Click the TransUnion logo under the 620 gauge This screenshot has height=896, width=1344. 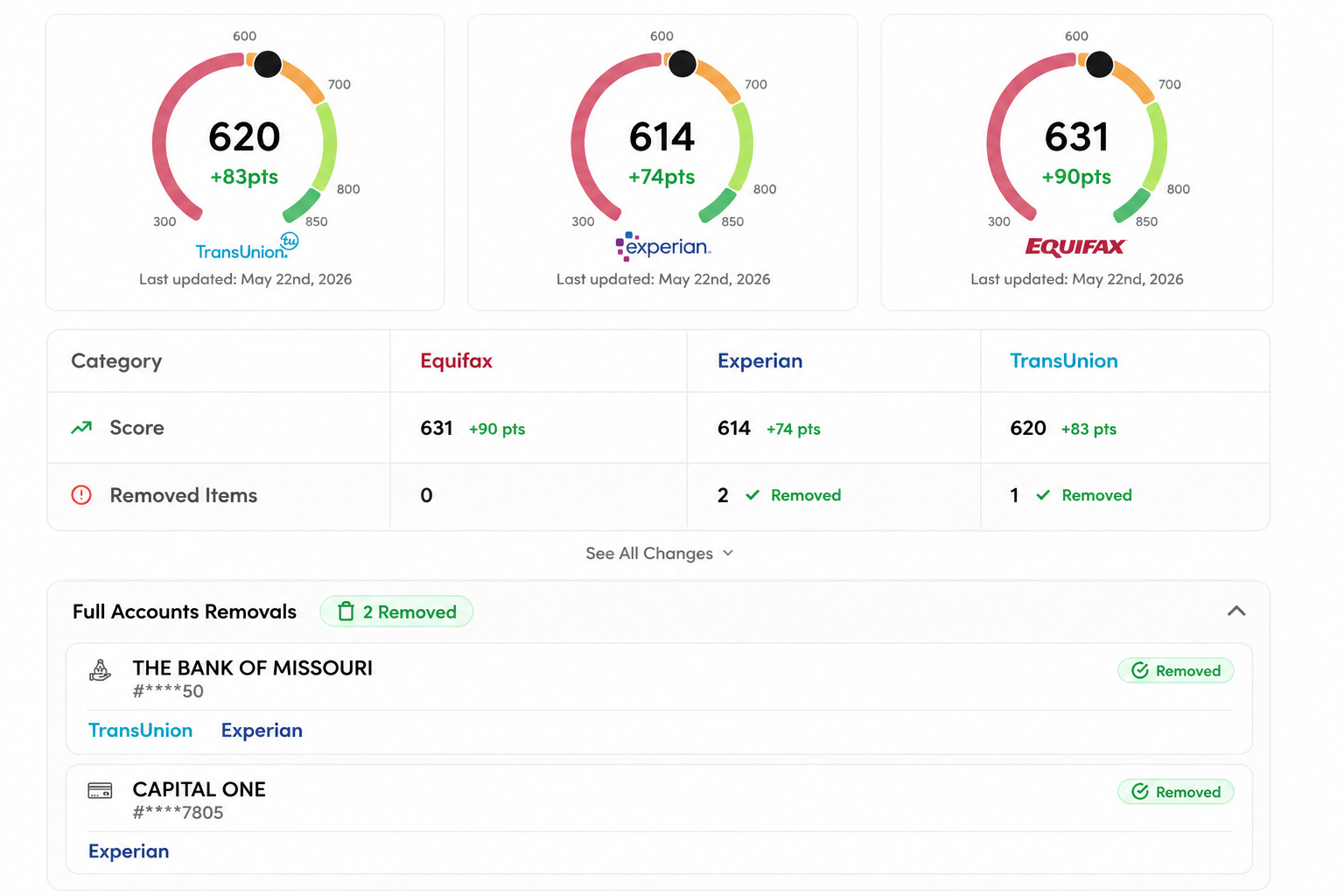coord(247,248)
